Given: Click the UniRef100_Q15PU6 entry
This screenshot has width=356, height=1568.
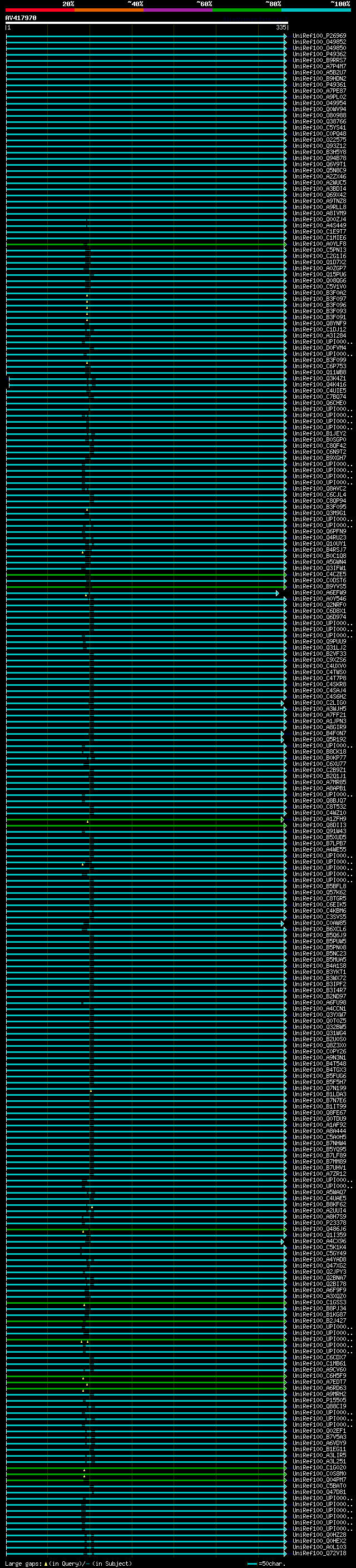Looking at the screenshot, I should coord(319,275).
